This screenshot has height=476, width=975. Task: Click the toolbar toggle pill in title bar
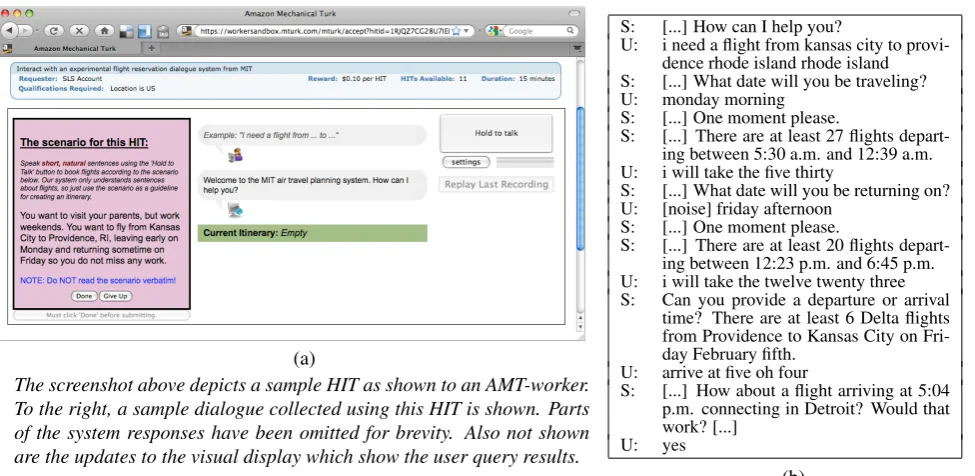pos(573,13)
